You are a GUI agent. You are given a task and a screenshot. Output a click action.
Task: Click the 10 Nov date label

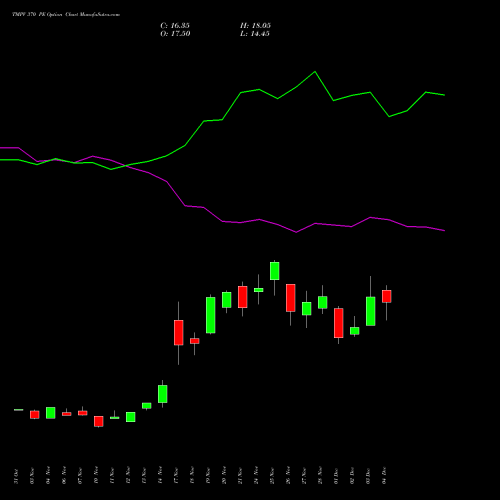point(96,476)
